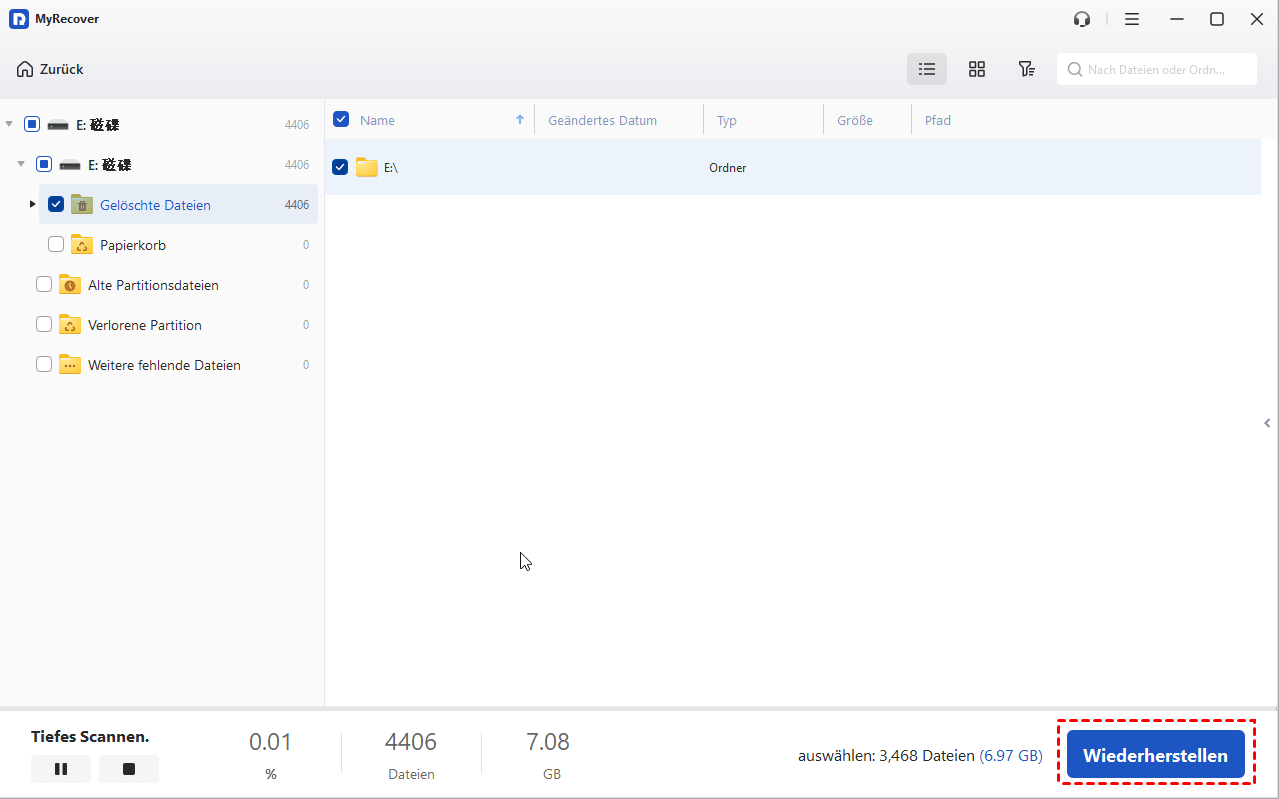Screen dimensions: 1279x799
Task: Enable the Verlorene Partition checkbox
Action: [x=44, y=324]
